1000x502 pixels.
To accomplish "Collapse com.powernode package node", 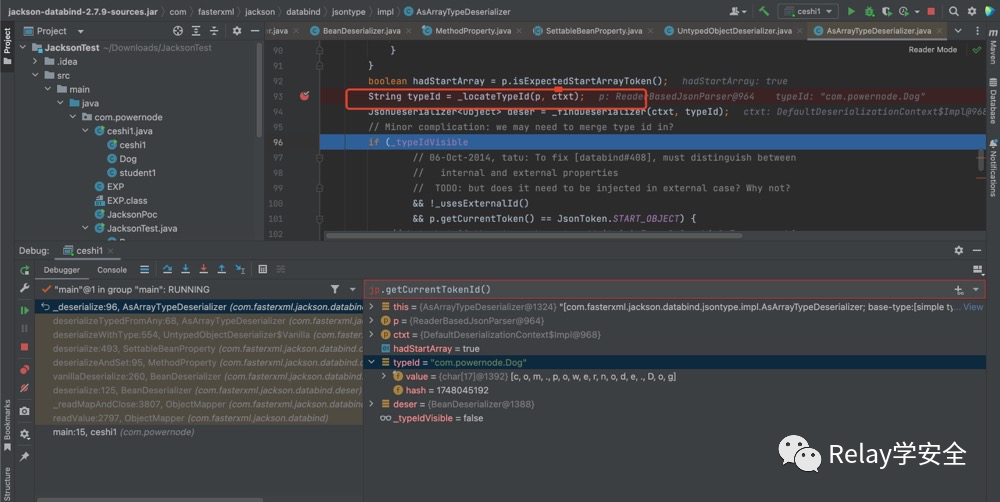I will click(73, 117).
